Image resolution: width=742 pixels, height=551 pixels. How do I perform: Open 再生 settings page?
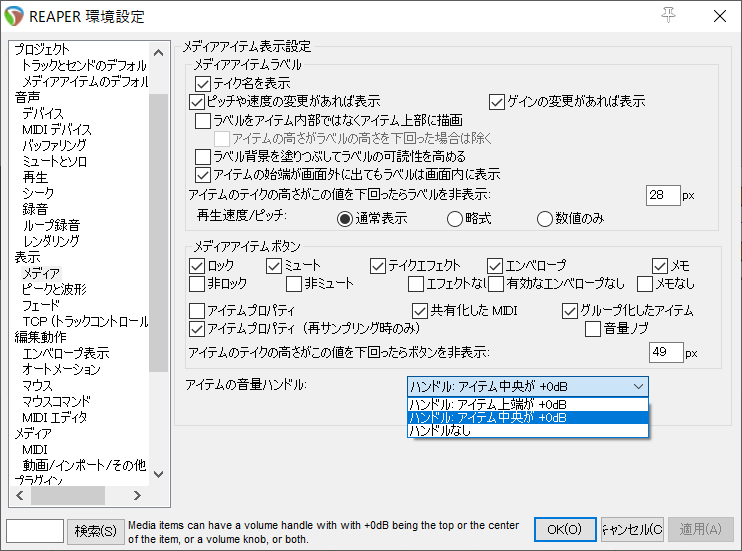(35, 178)
